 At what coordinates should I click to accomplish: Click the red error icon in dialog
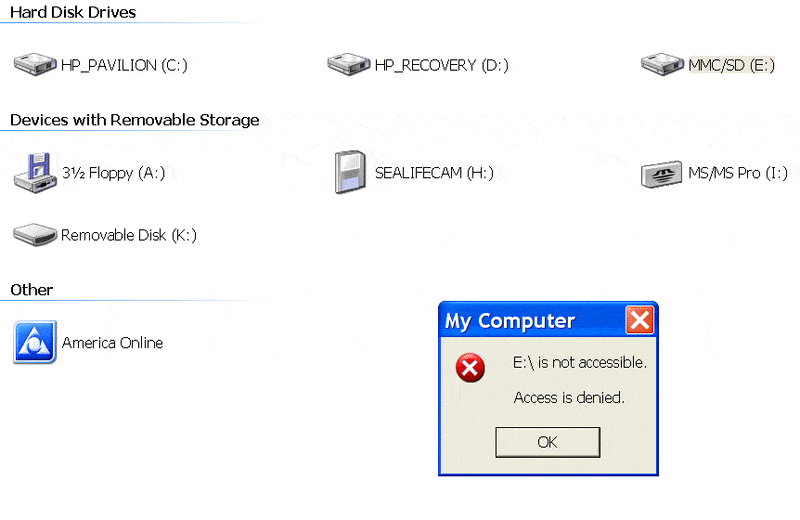[470, 368]
